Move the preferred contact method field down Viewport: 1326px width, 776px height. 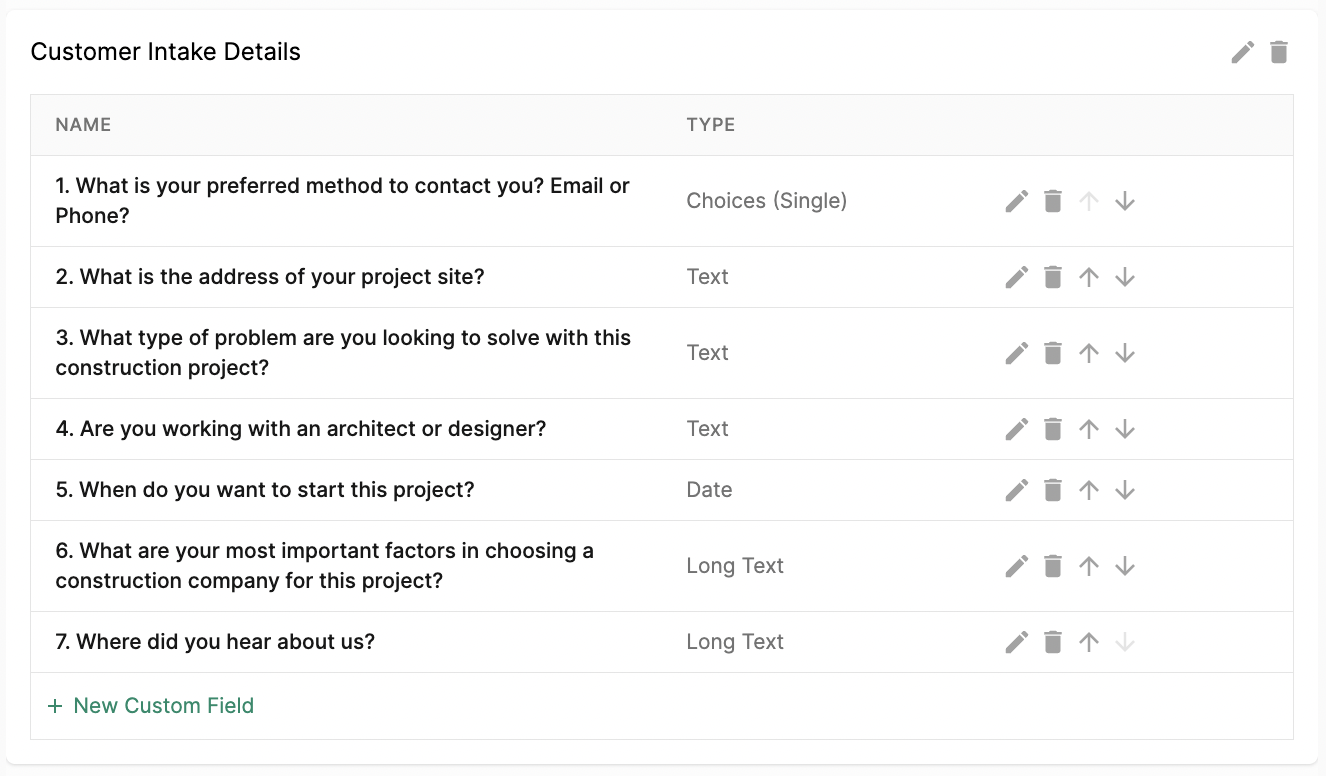click(1125, 201)
